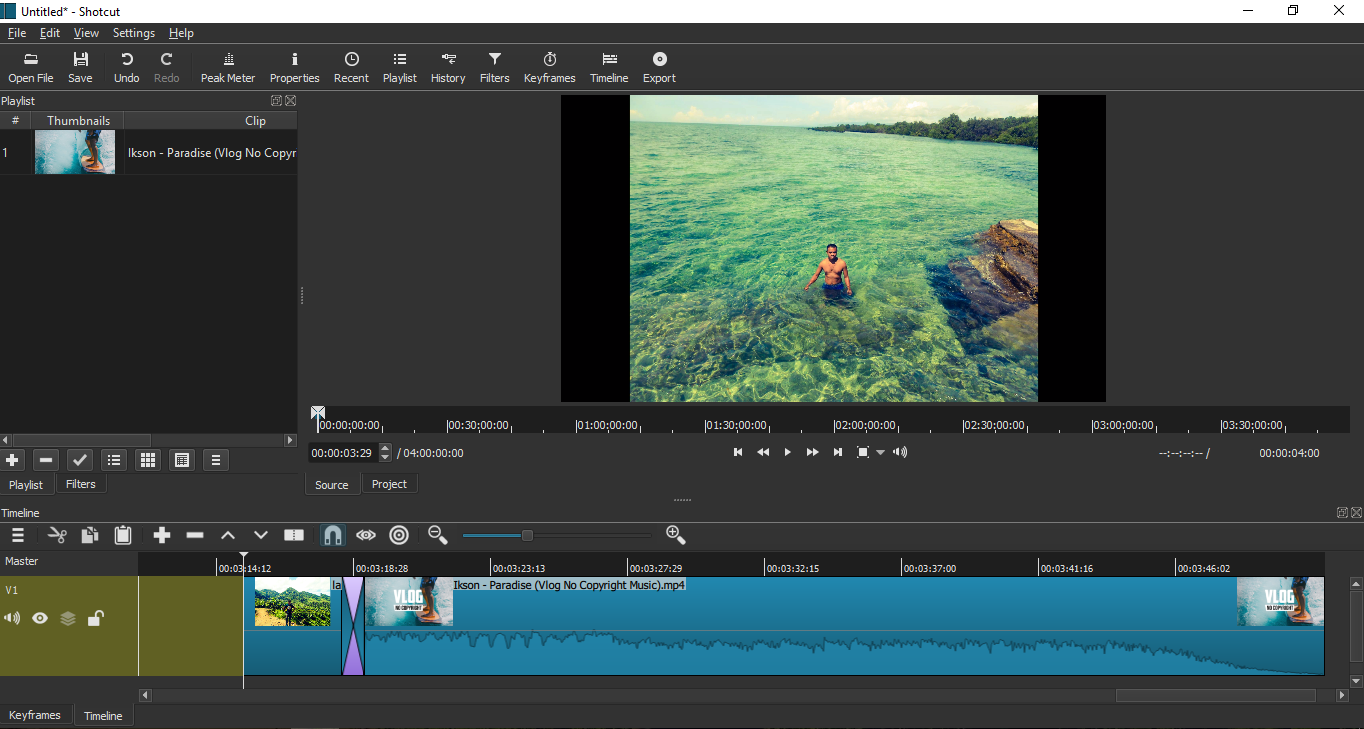
Task: Open Keyframes from the main toolbar
Action: click(x=550, y=67)
